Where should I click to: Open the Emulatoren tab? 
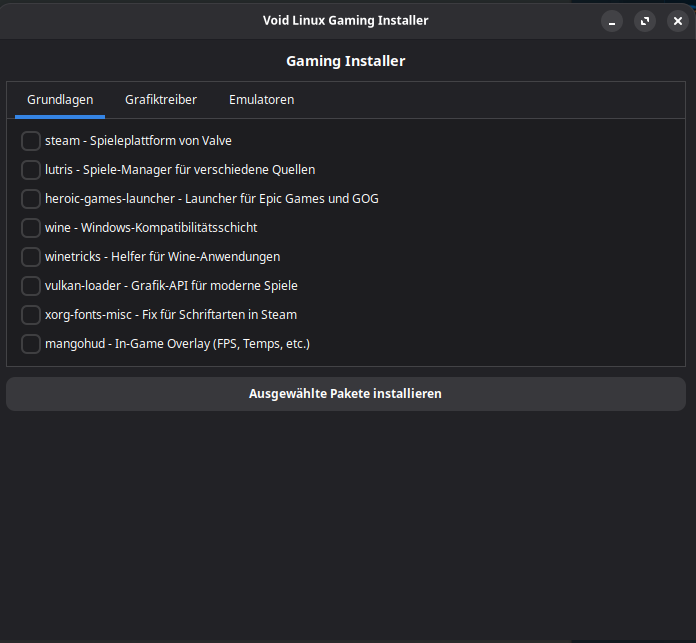[261, 100]
